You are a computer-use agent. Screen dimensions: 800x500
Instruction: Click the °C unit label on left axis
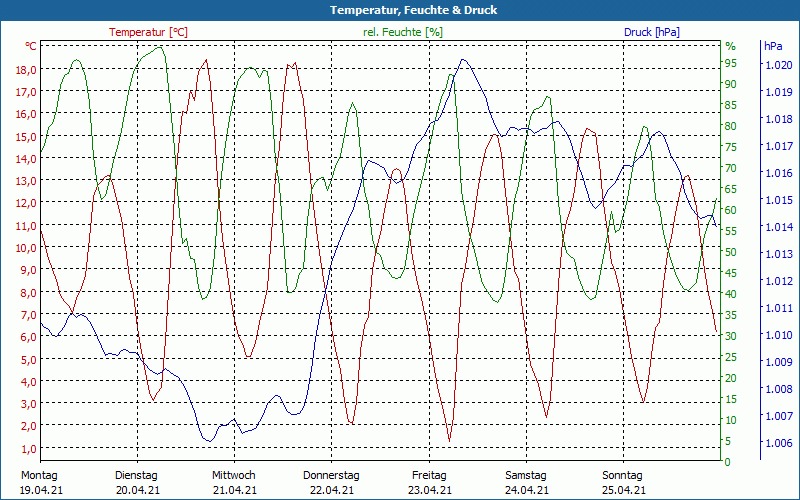point(31,46)
